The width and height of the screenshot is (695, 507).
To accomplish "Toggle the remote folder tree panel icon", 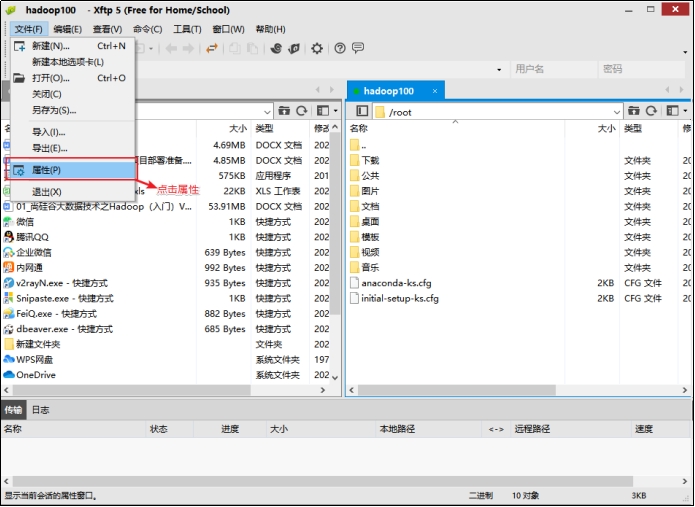I will 362,110.
